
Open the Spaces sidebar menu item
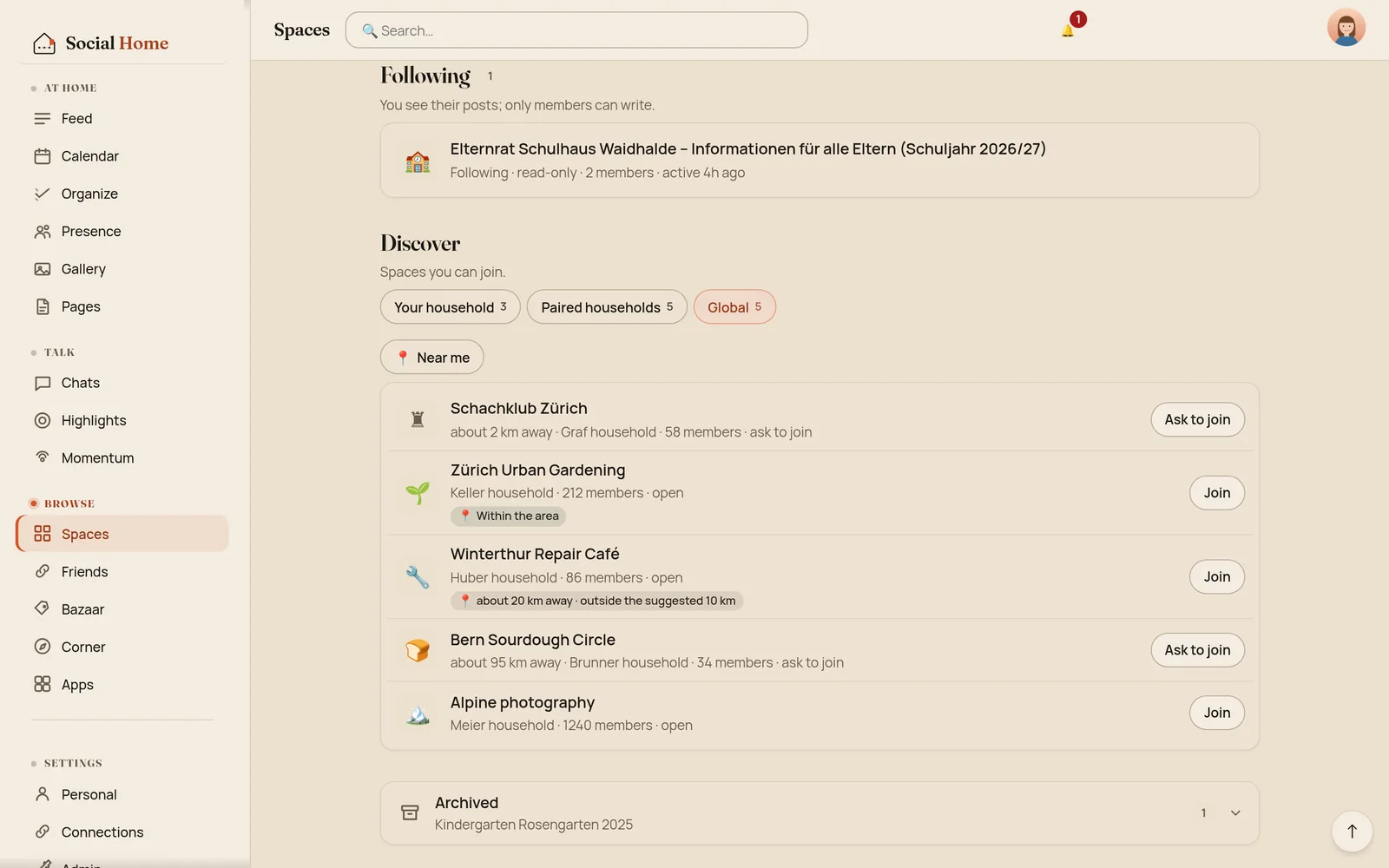point(122,534)
